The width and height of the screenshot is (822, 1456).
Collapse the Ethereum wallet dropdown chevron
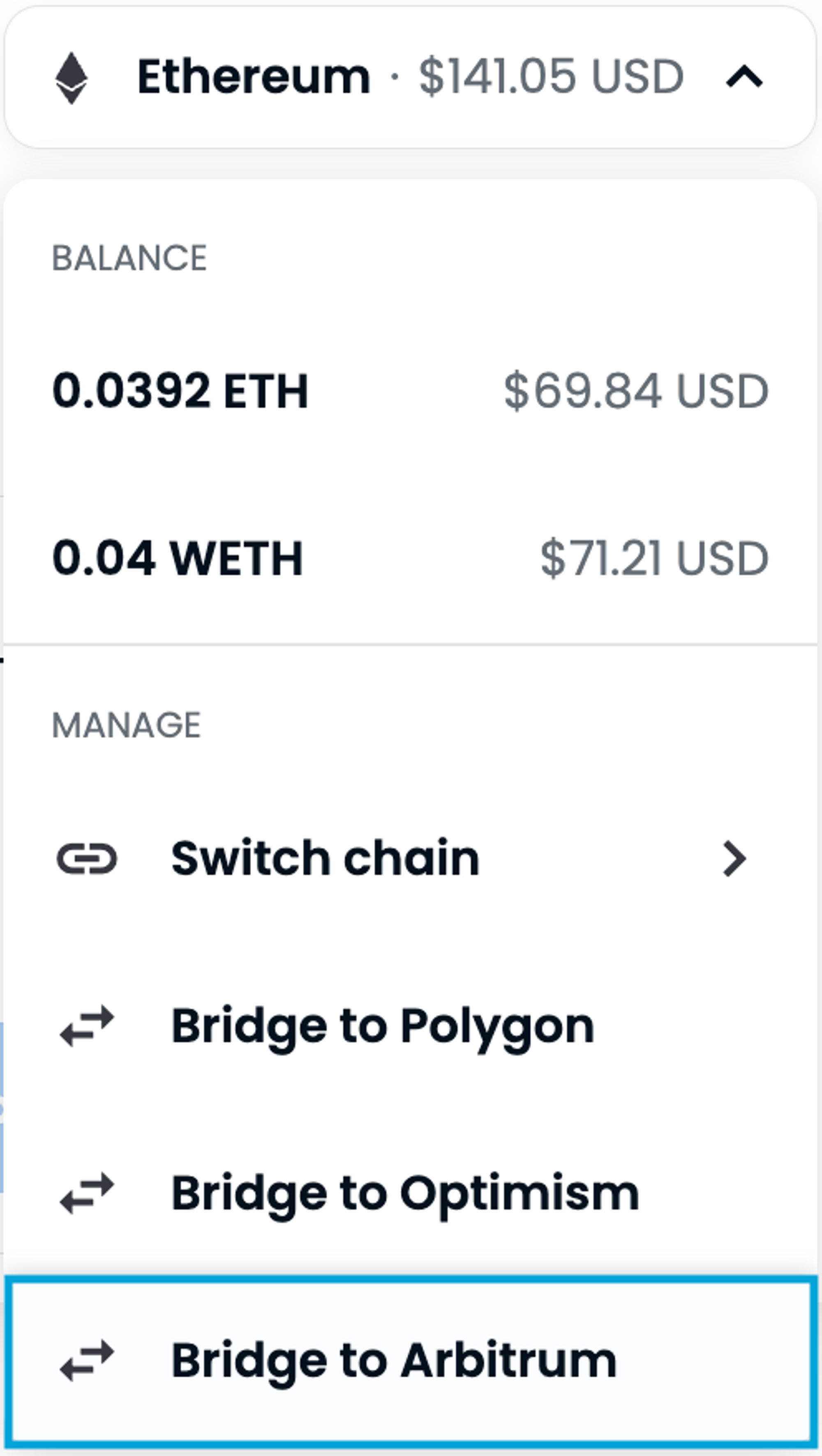744,77
